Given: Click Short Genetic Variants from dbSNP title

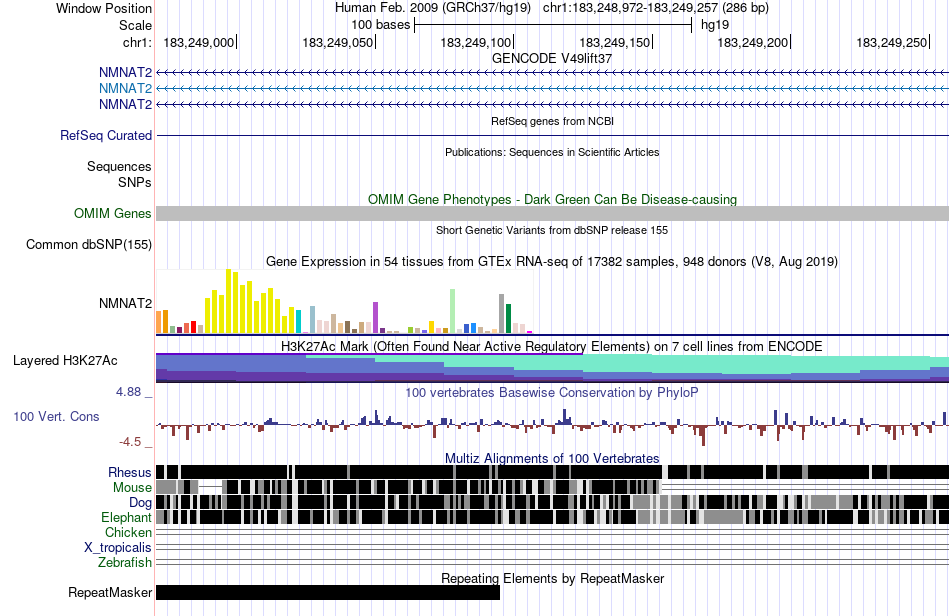Looking at the screenshot, I should click(x=552, y=230).
